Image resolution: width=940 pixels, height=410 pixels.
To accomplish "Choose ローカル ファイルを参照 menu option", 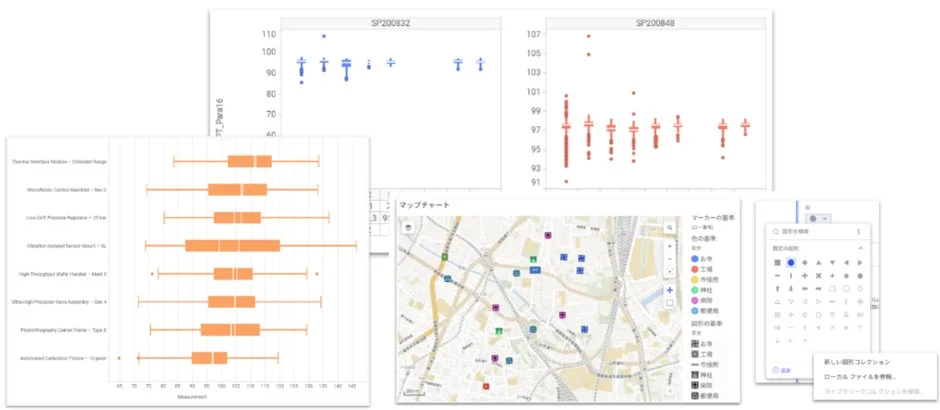I will click(856, 376).
